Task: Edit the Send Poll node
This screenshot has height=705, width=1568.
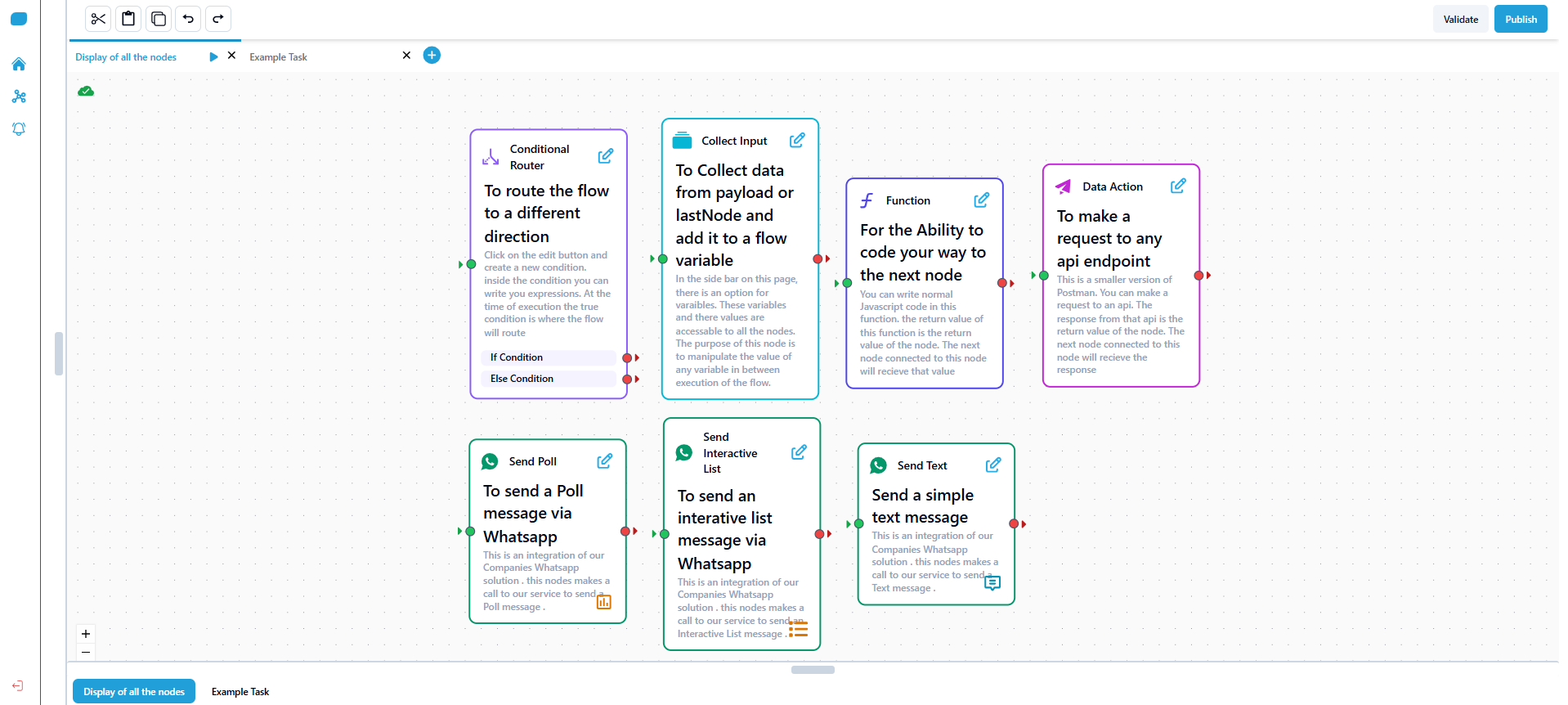Action: [x=604, y=461]
